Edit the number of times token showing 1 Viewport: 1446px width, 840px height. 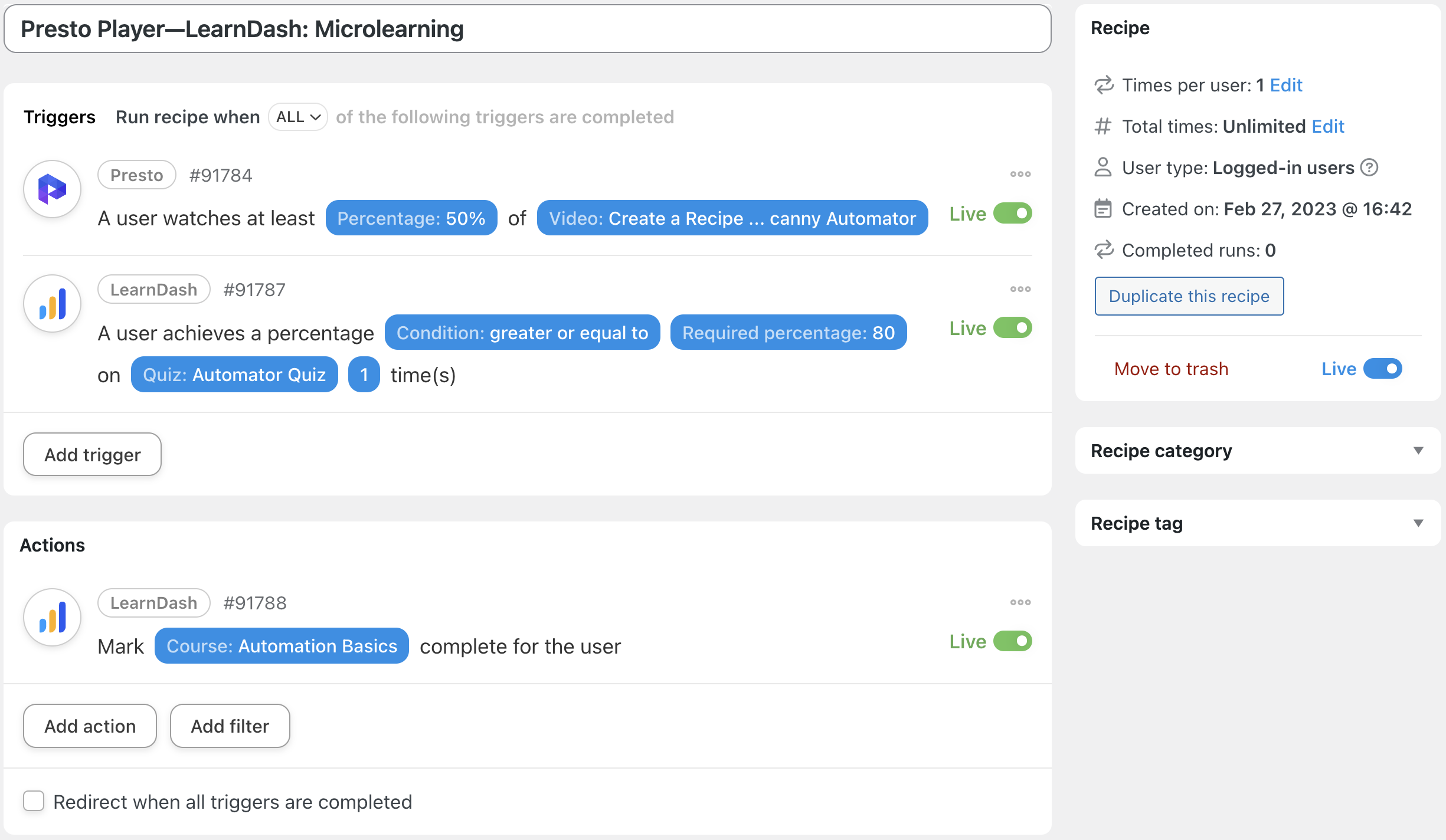pyautogui.click(x=364, y=375)
